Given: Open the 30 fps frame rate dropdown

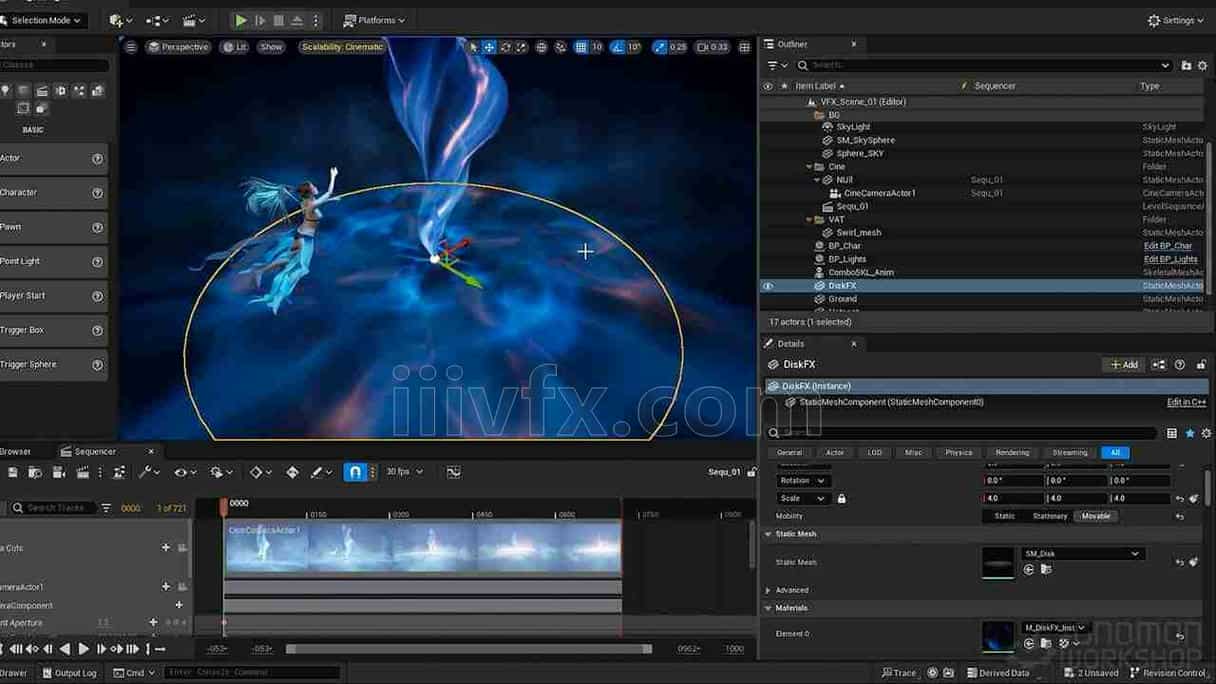Looking at the screenshot, I should tap(405, 472).
